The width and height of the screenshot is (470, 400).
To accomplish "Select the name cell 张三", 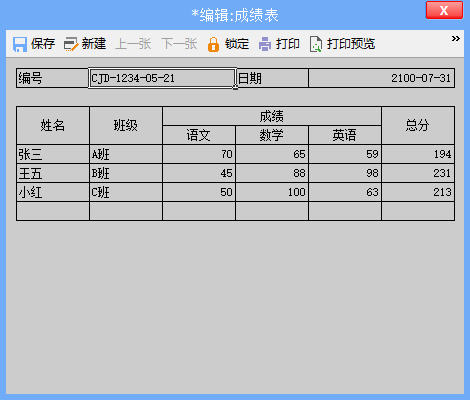I will [53, 154].
